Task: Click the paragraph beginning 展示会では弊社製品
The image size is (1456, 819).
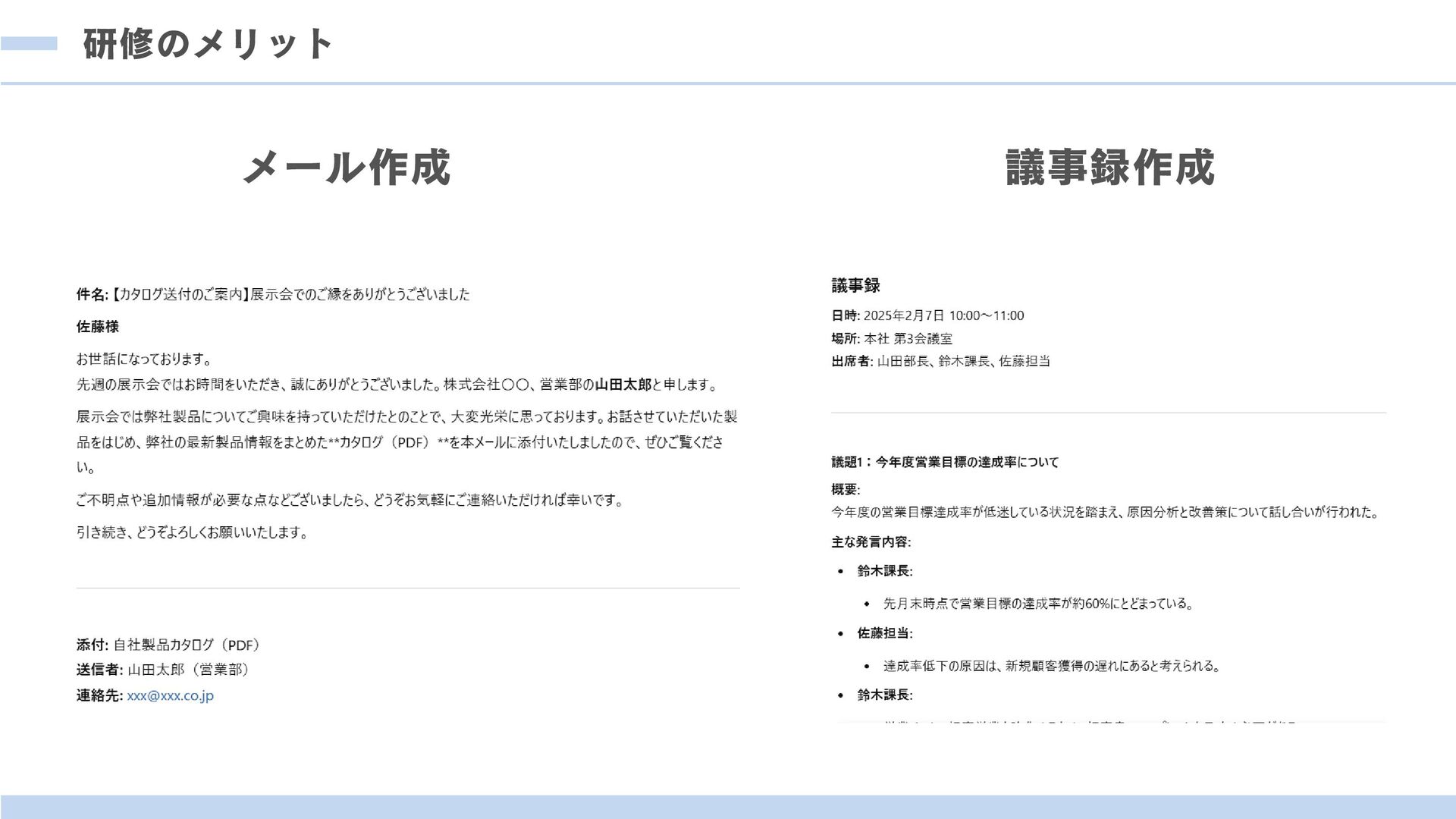Action: coord(407,442)
